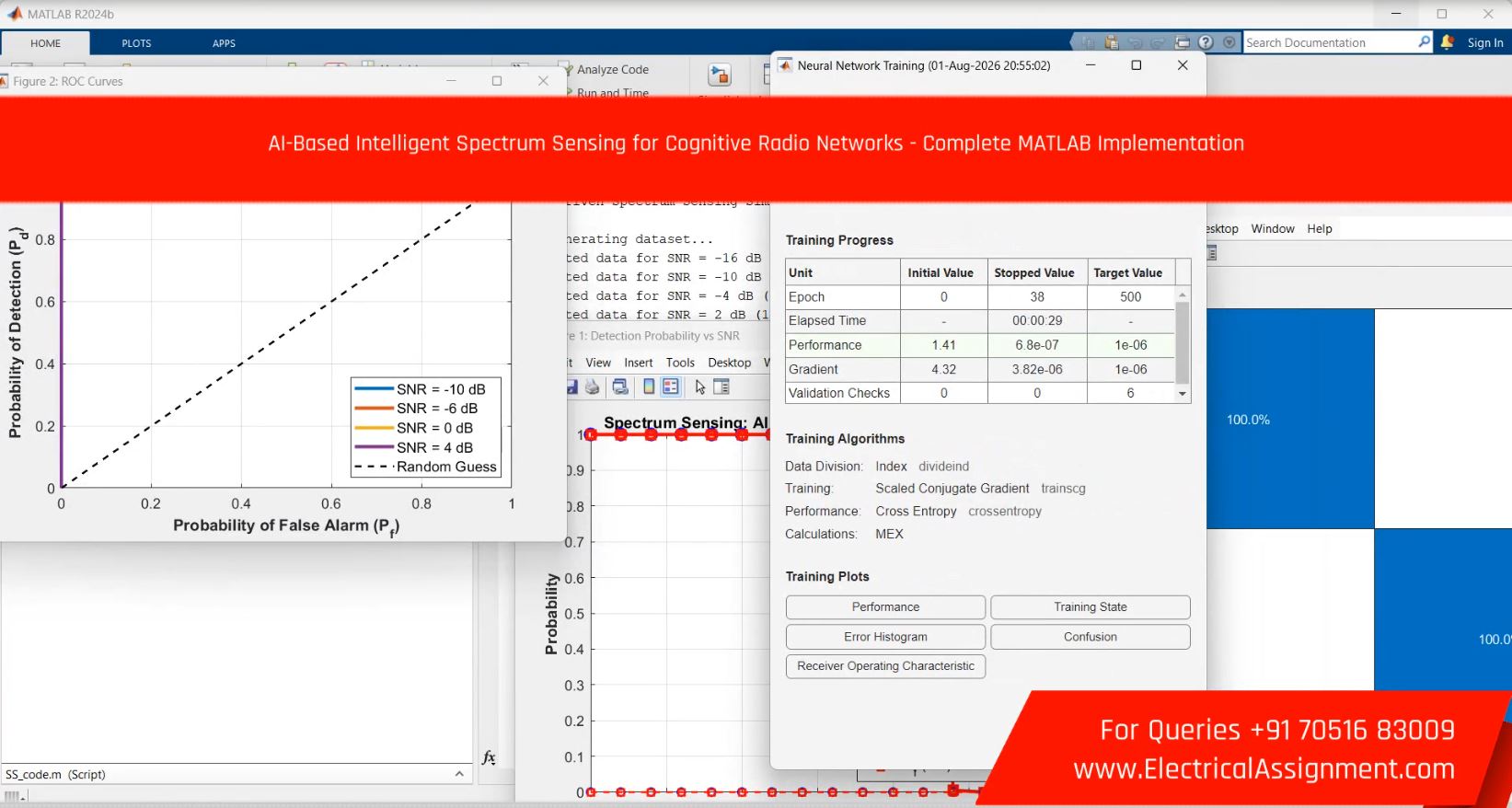Open the Insert menu in Figure 1

click(639, 363)
